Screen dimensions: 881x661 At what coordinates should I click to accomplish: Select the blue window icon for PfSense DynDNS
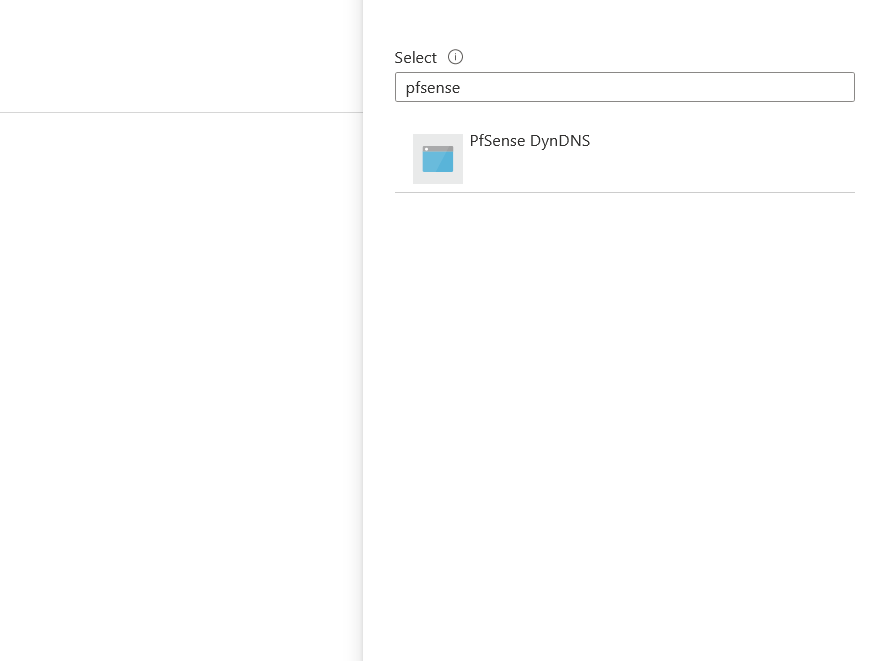tap(437, 159)
